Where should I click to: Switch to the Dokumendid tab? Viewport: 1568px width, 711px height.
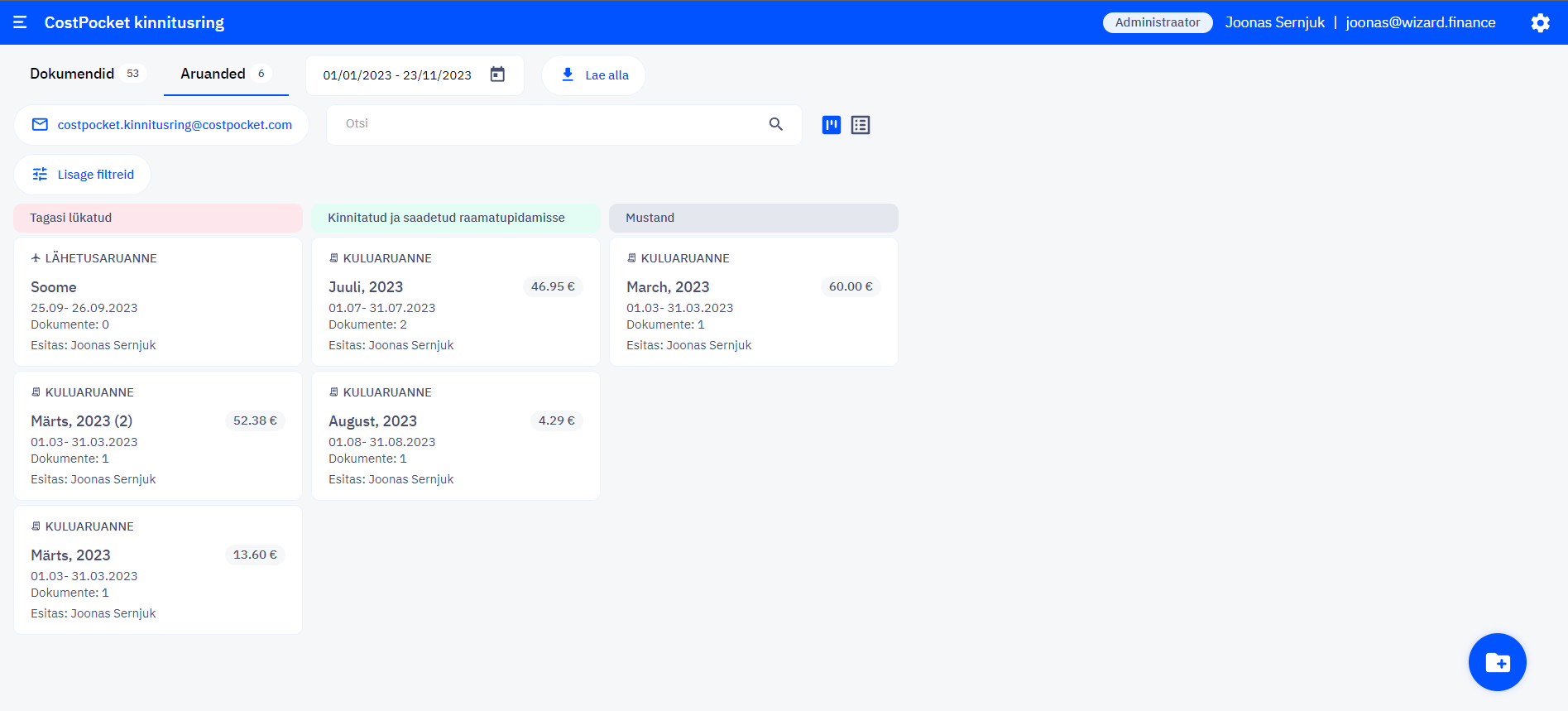tap(88, 74)
